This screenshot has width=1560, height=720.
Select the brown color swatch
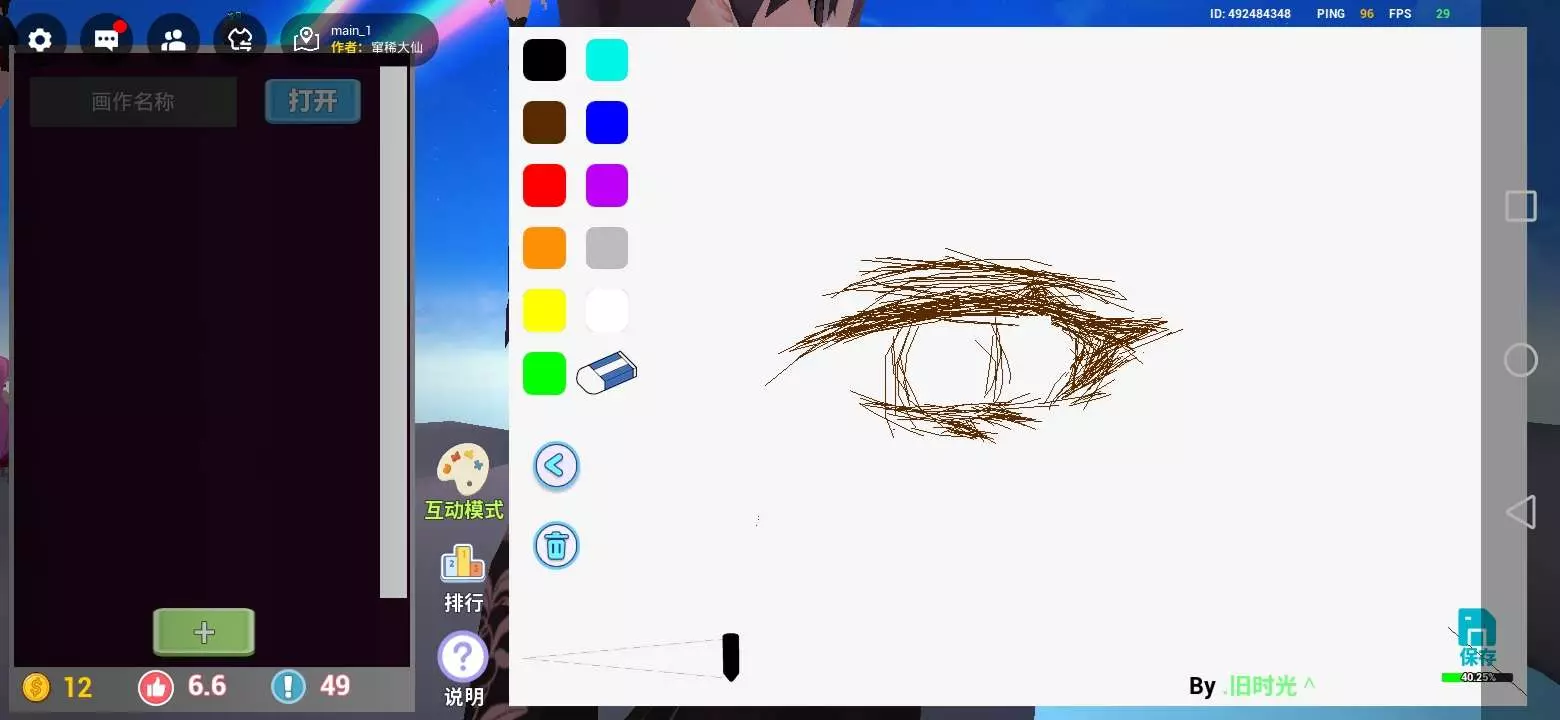tap(544, 123)
